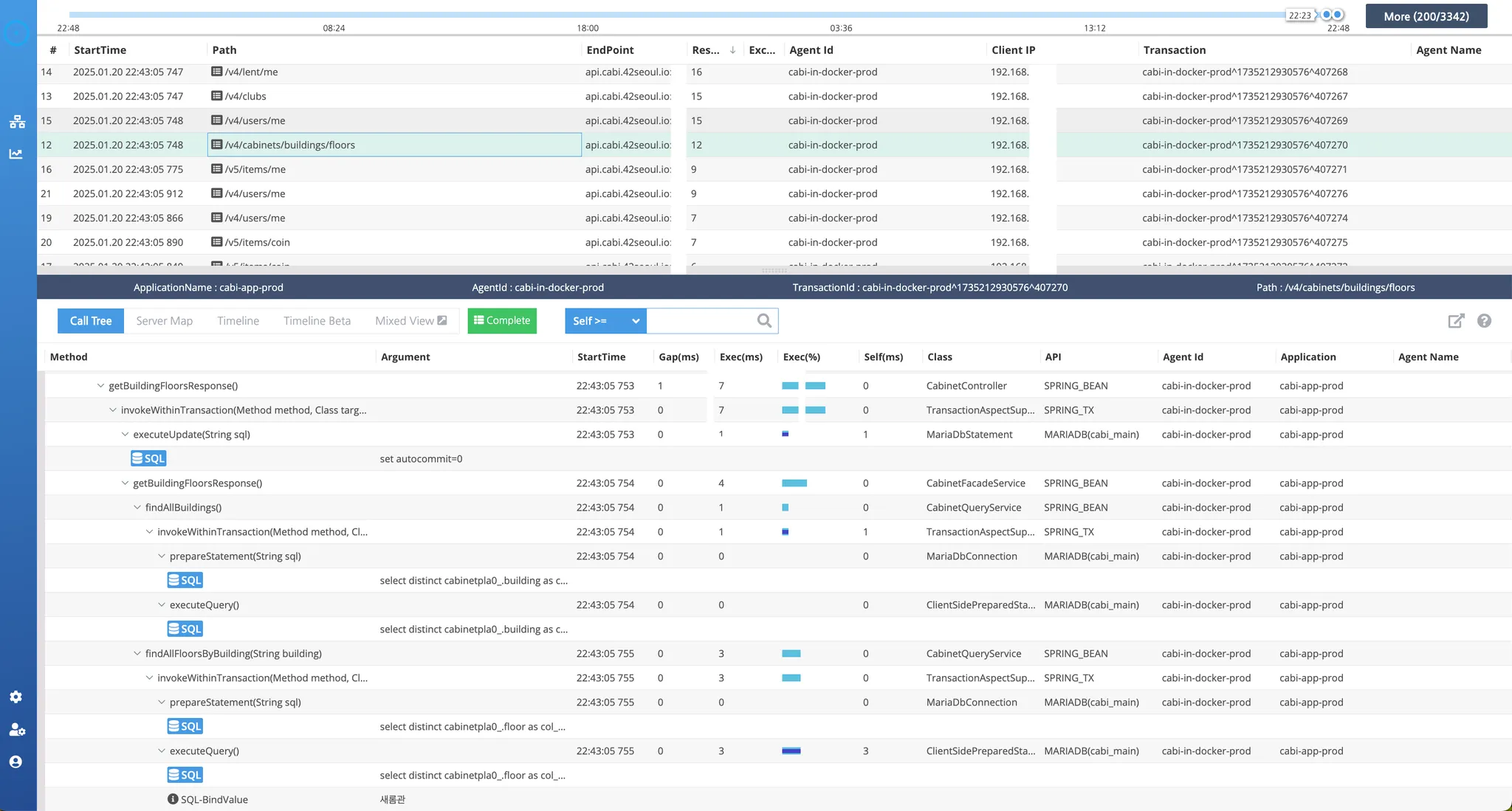Open configuration gear in sidebar

[x=16, y=697]
